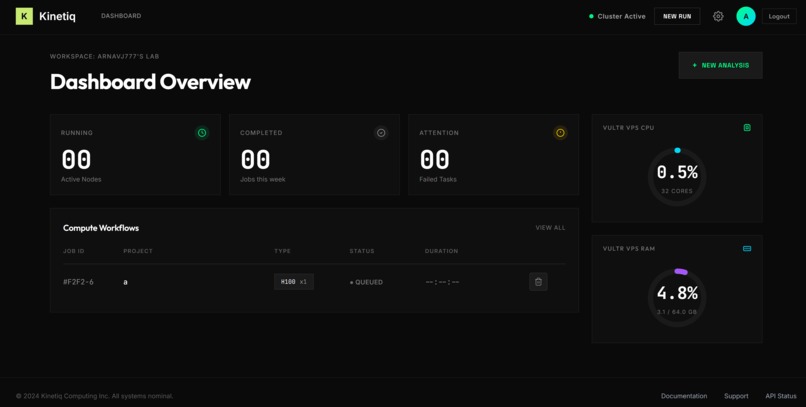
Task: Click the workspace ARNAVJ777'S LAB label
Action: click(104, 57)
